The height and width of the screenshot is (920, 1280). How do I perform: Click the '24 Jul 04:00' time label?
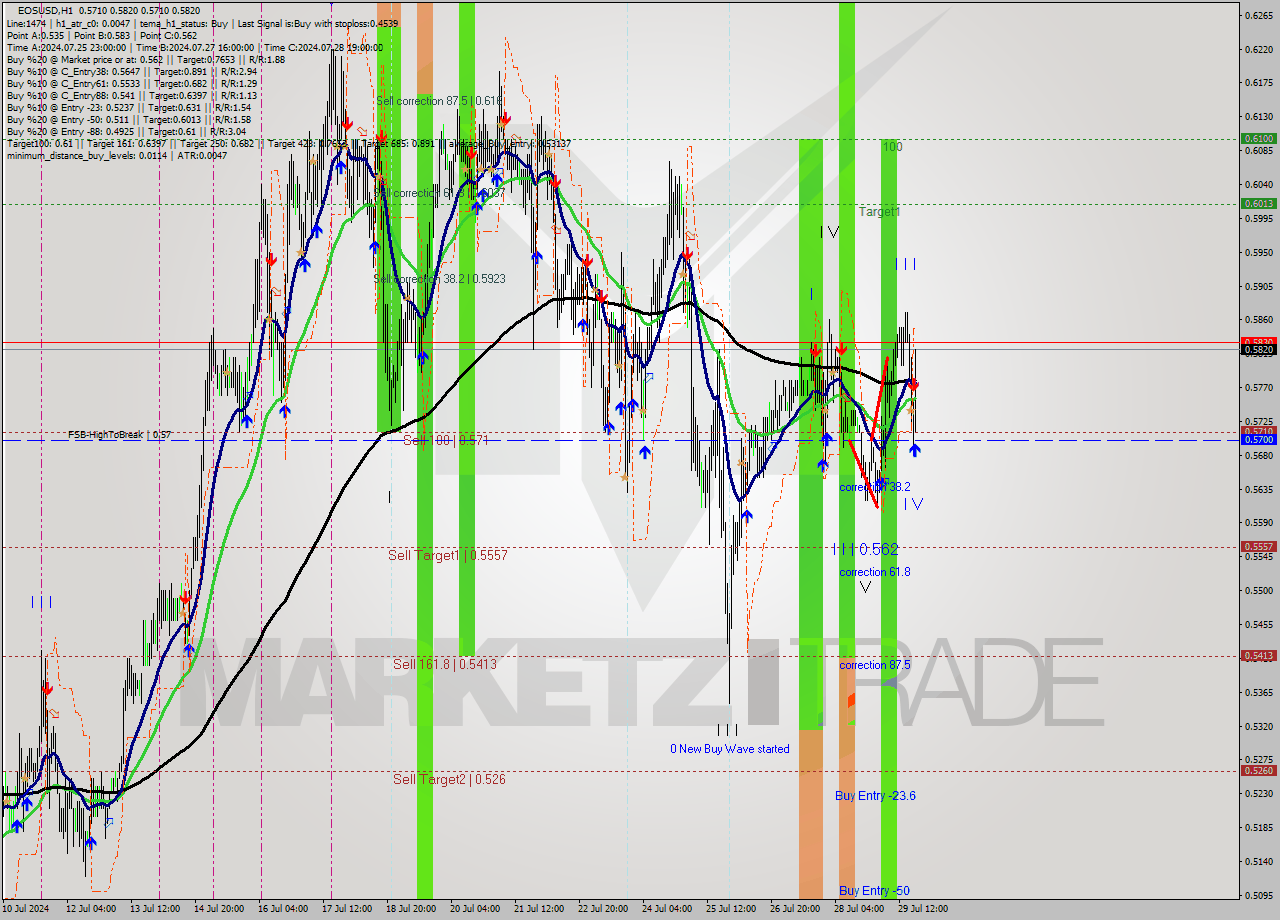point(669,909)
